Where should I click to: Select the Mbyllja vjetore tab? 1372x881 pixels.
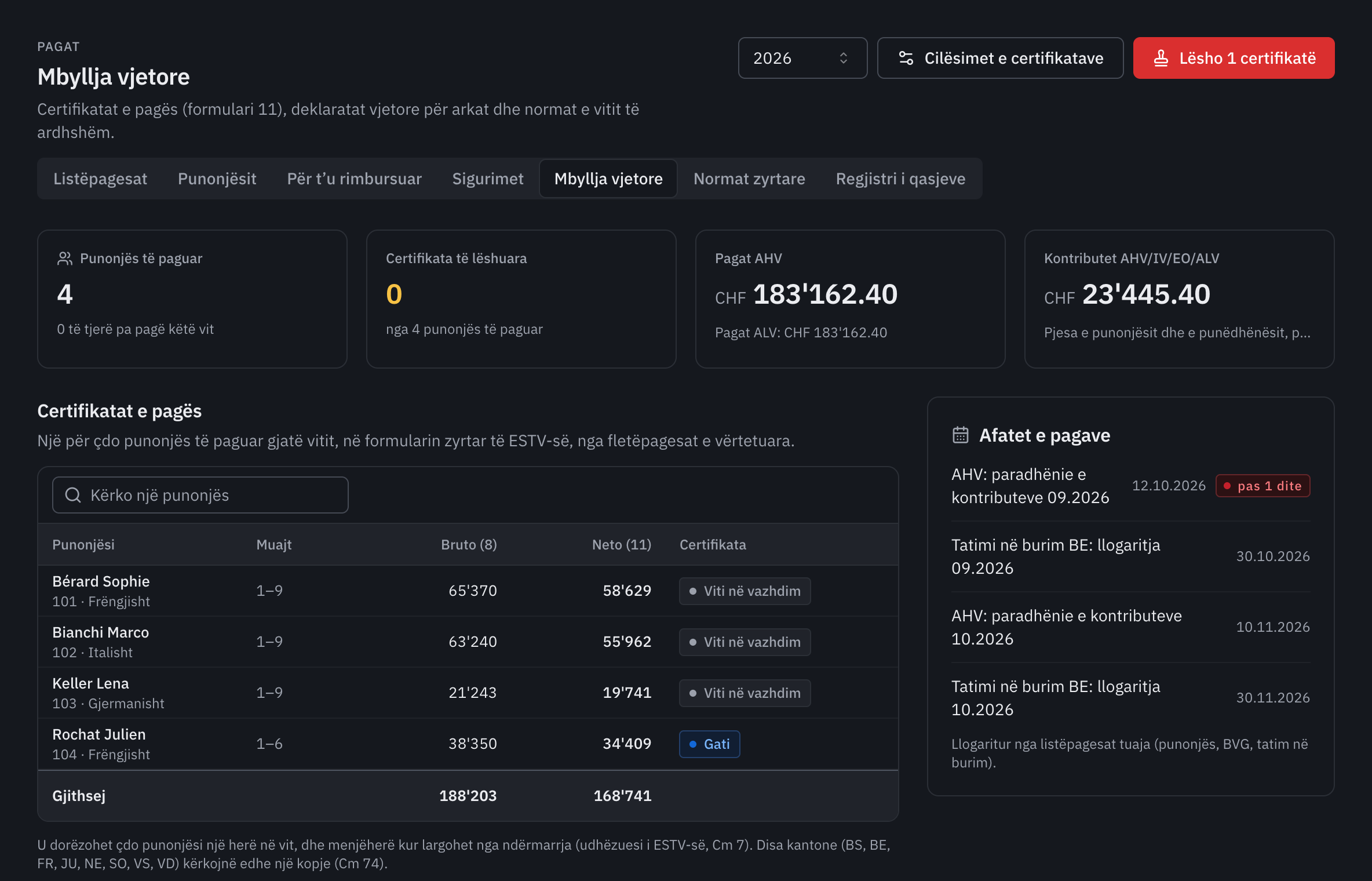pyautogui.click(x=608, y=179)
